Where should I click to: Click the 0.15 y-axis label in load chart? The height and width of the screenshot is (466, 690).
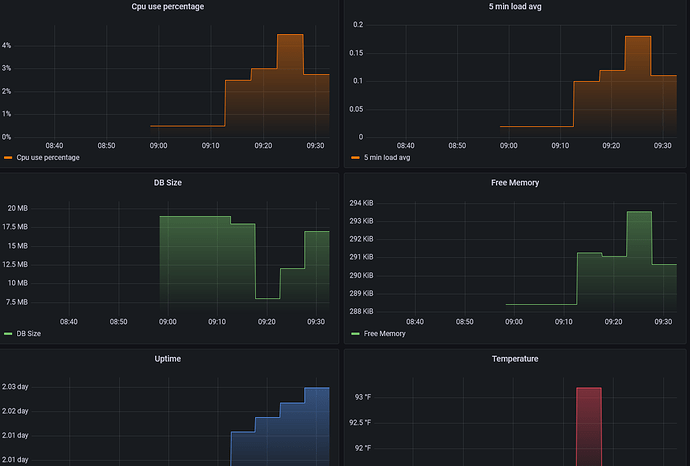356,53
